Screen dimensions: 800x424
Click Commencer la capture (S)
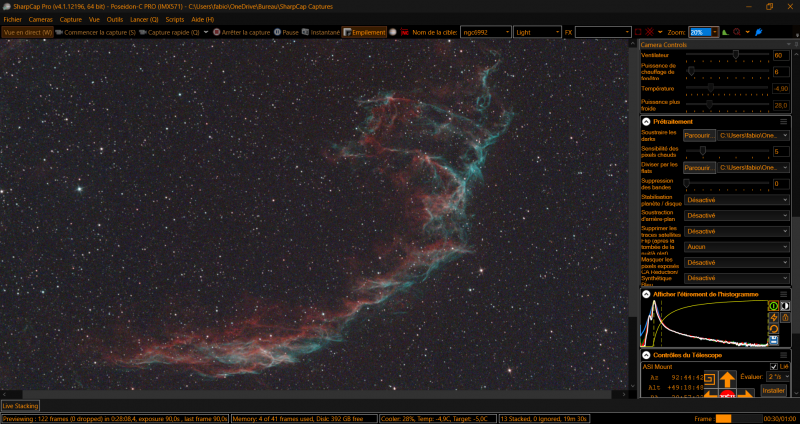click(x=96, y=32)
